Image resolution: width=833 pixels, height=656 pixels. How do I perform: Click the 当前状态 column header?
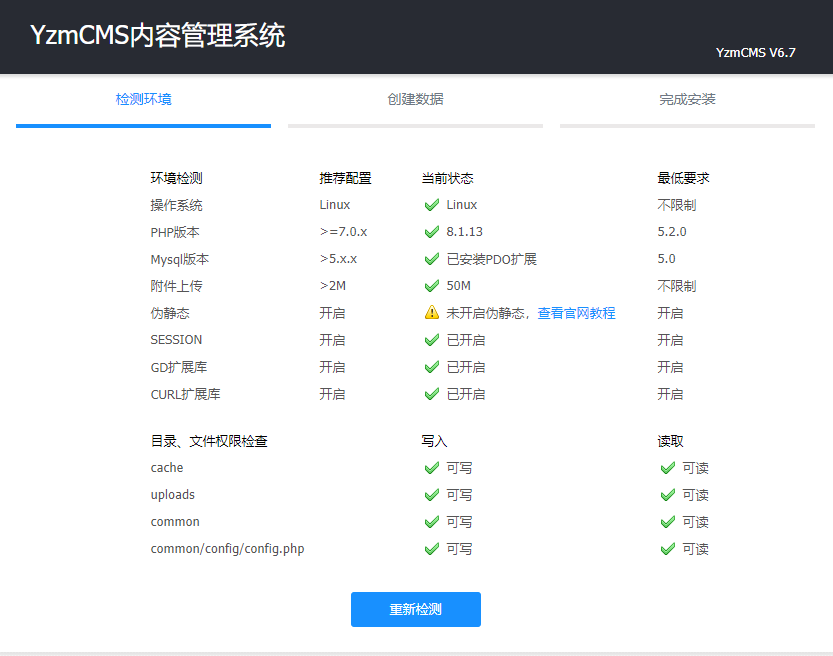click(447, 178)
